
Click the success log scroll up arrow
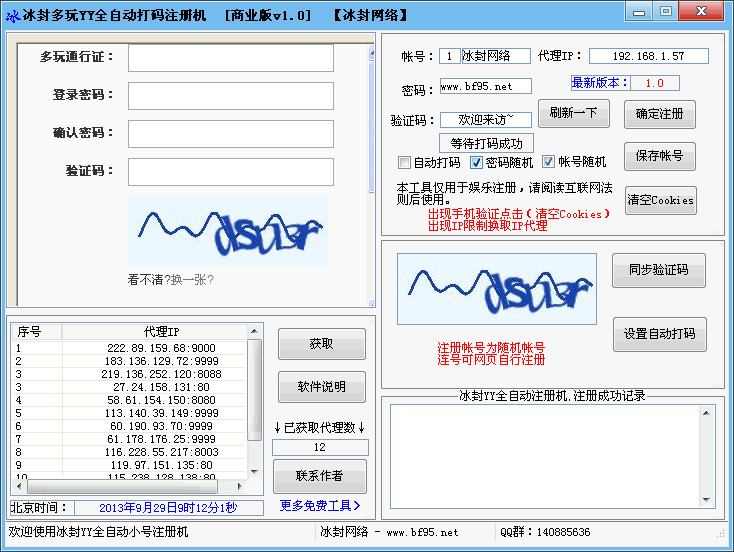coord(707,413)
